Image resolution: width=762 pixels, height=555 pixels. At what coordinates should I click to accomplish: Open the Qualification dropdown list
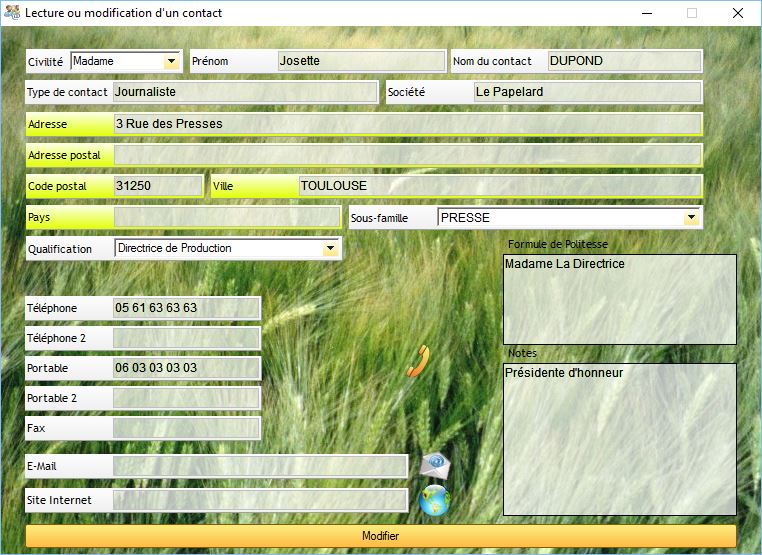point(330,248)
